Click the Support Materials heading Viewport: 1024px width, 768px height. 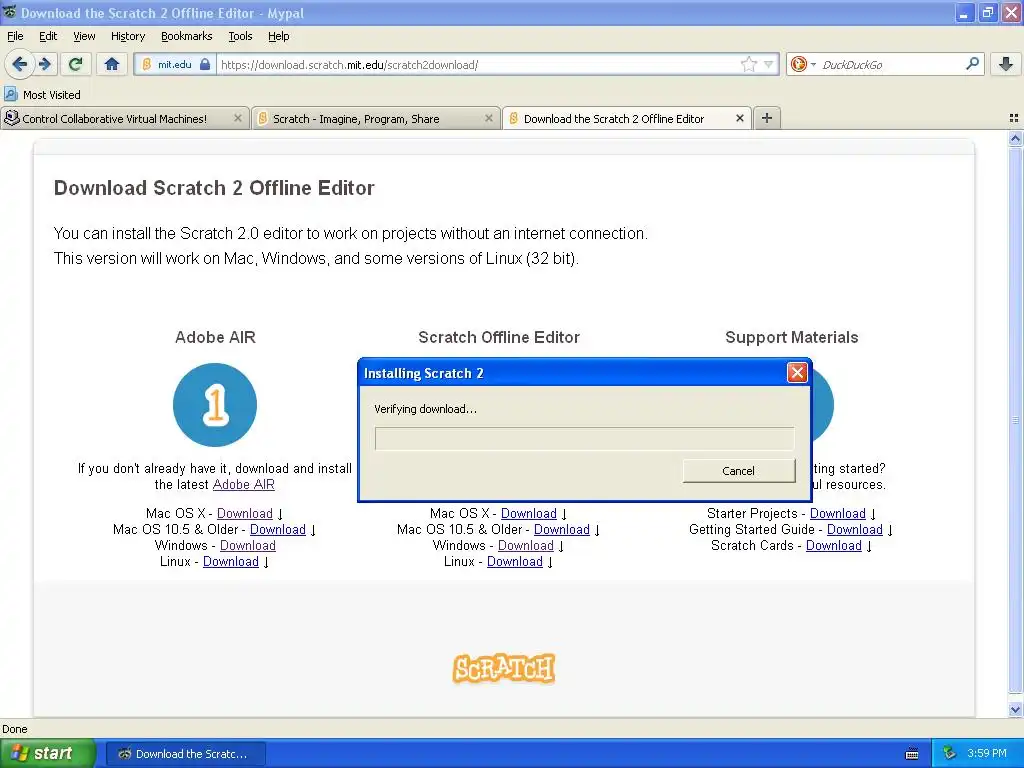pyautogui.click(x=792, y=337)
